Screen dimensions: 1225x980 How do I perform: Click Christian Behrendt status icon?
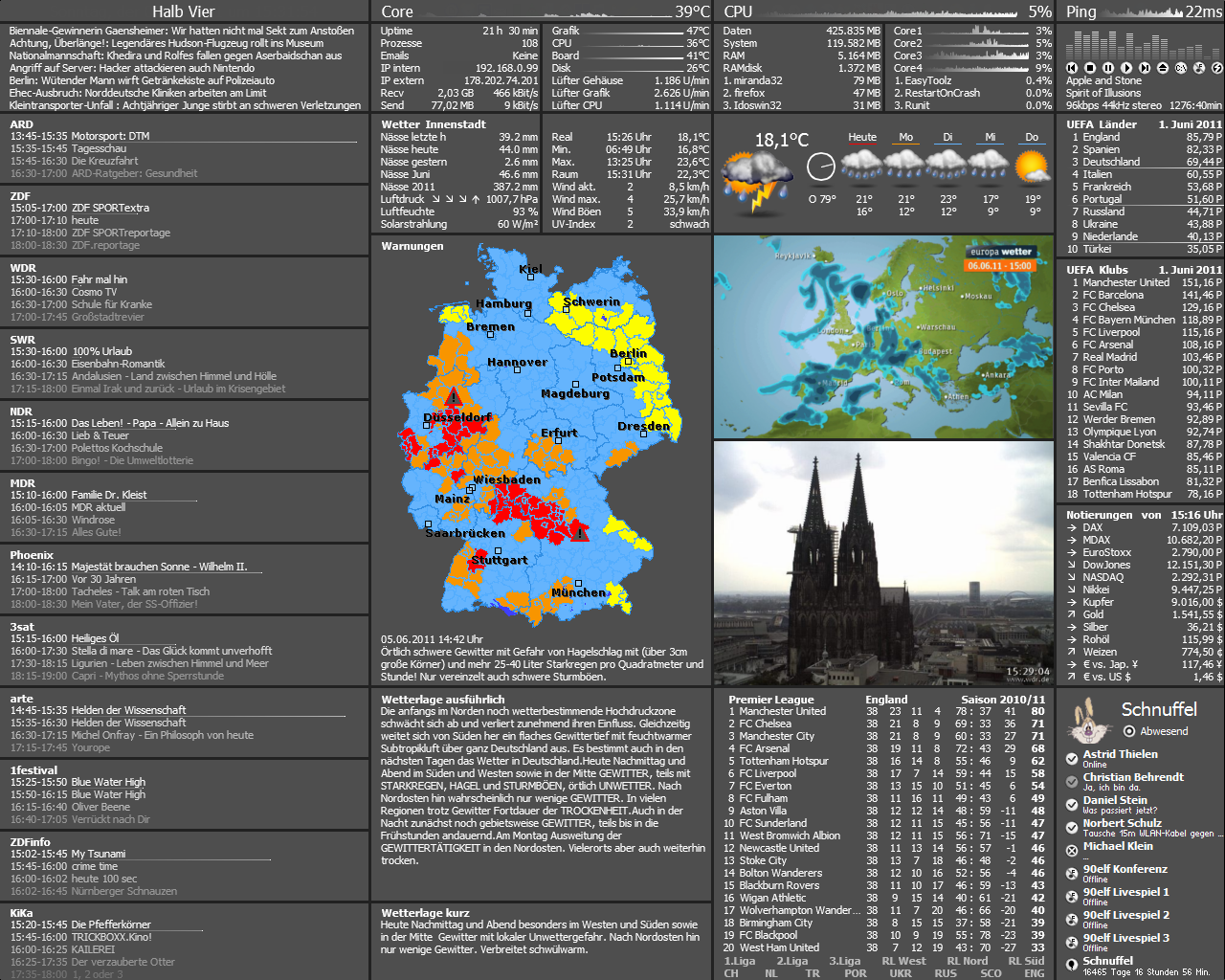pos(1072,782)
